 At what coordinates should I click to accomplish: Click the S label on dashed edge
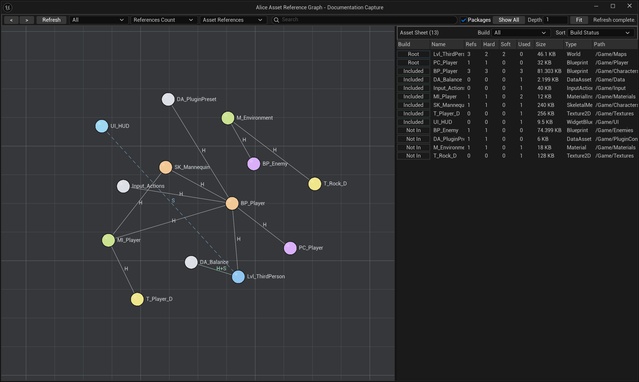173,201
